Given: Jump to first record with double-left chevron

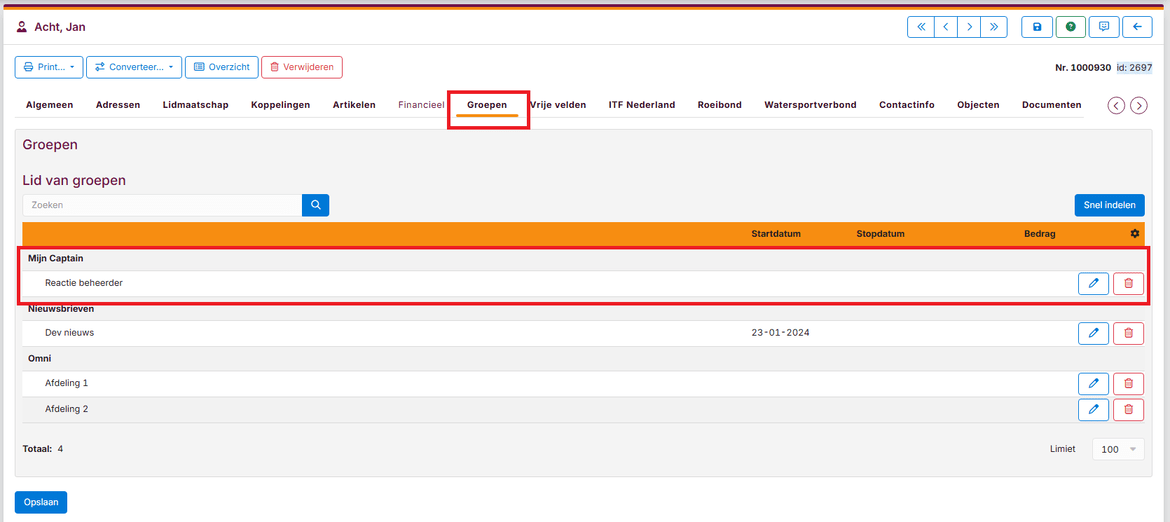Looking at the screenshot, I should 921,27.
